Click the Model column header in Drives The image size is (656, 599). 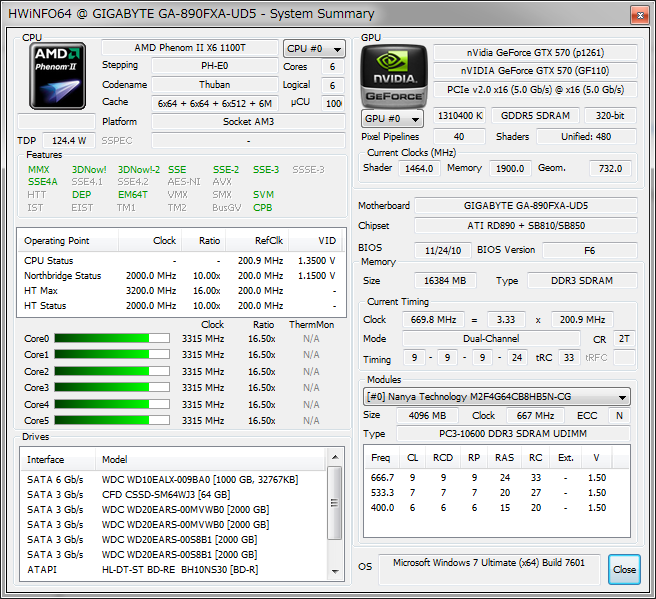(x=210, y=459)
